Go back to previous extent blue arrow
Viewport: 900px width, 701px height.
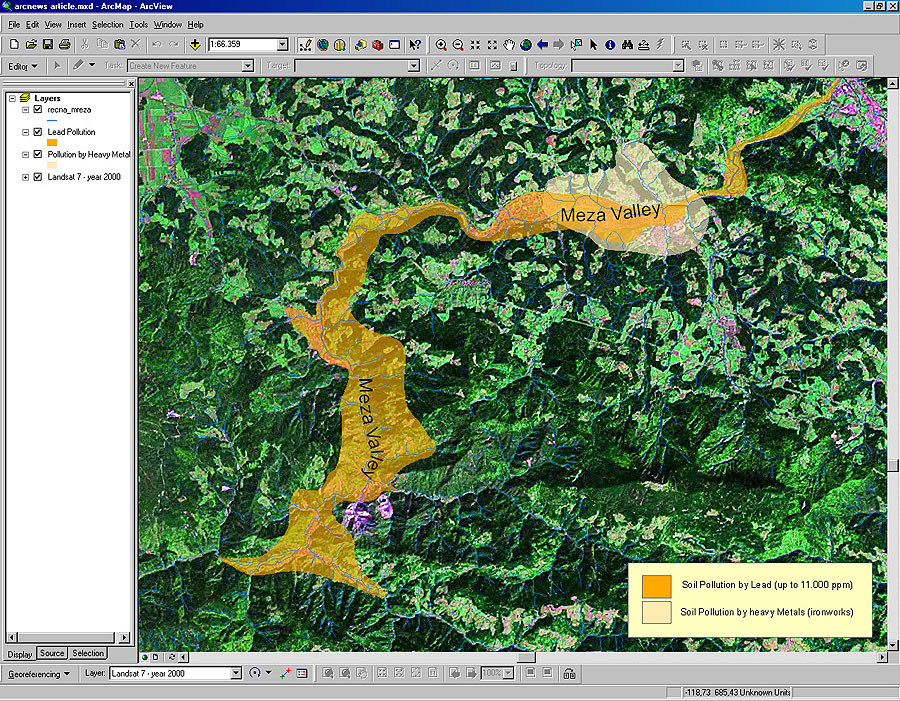pos(542,44)
